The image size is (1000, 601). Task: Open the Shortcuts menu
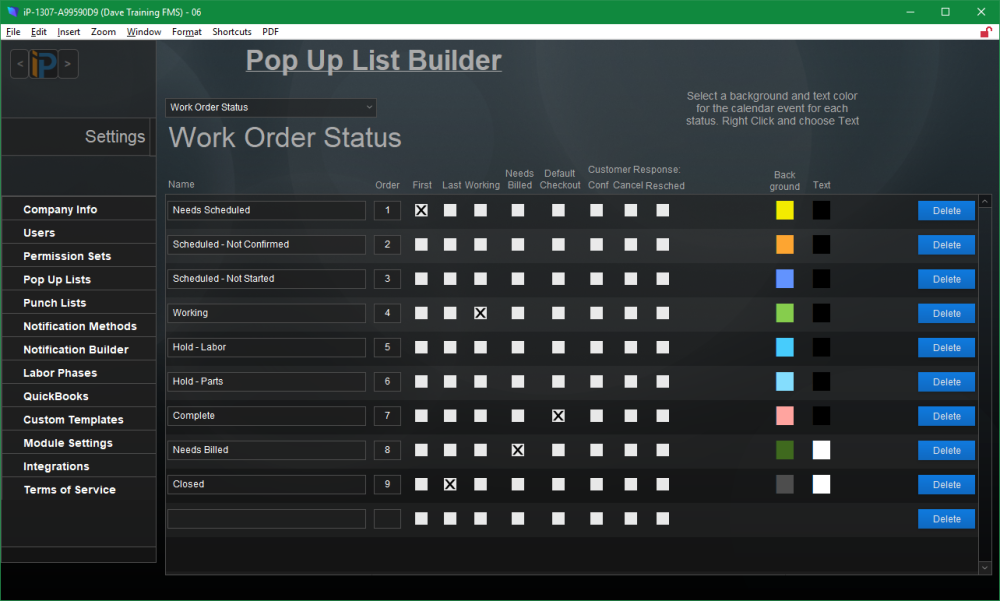[231, 31]
